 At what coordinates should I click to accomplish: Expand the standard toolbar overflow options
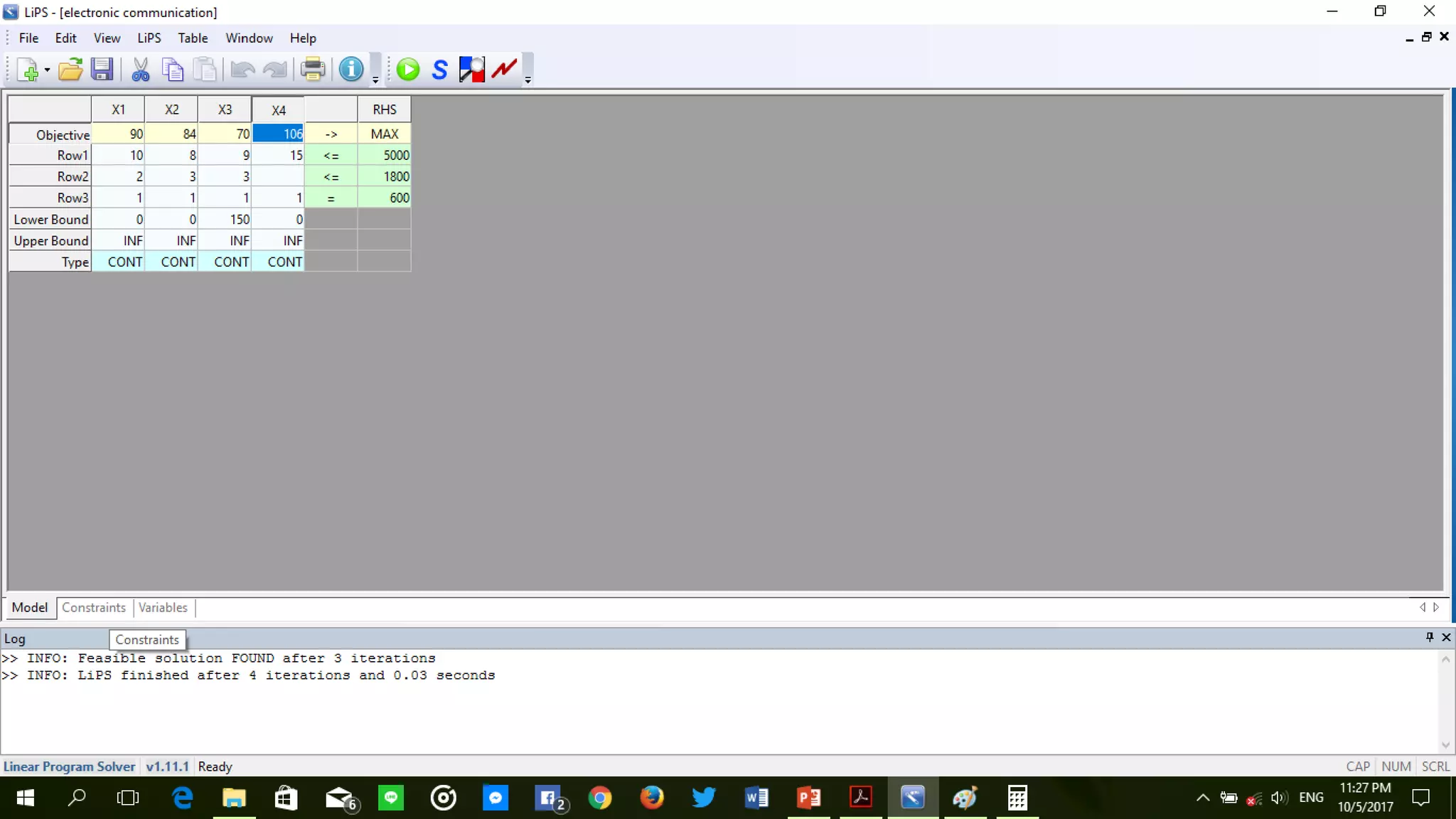tap(375, 80)
